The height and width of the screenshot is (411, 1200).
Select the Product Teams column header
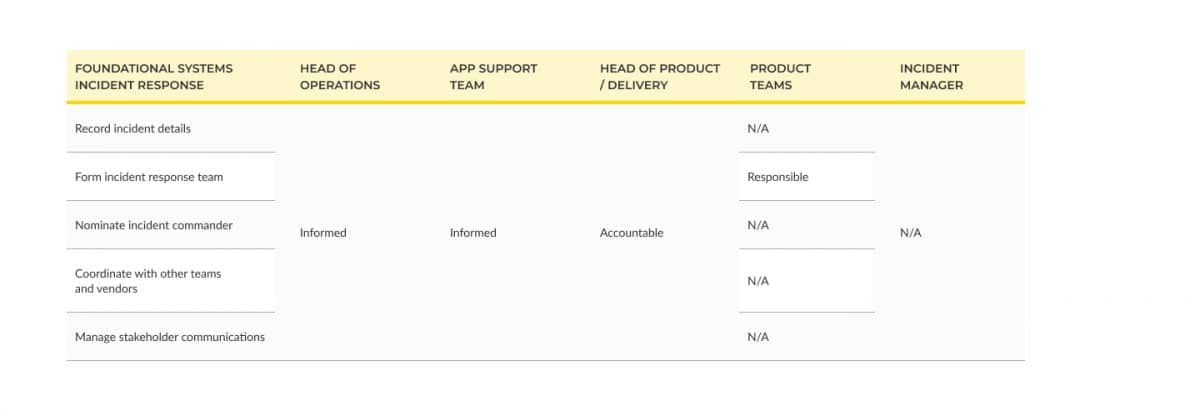click(x=780, y=77)
